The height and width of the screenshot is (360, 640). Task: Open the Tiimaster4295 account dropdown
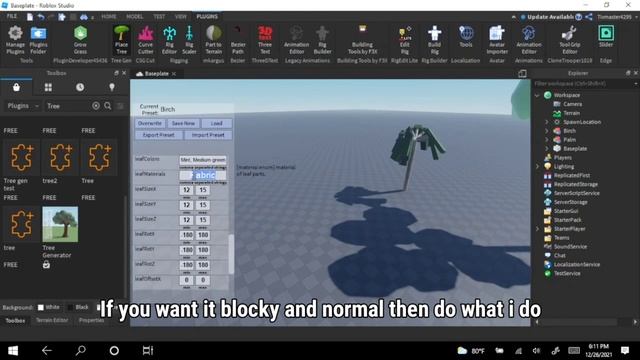616,17
